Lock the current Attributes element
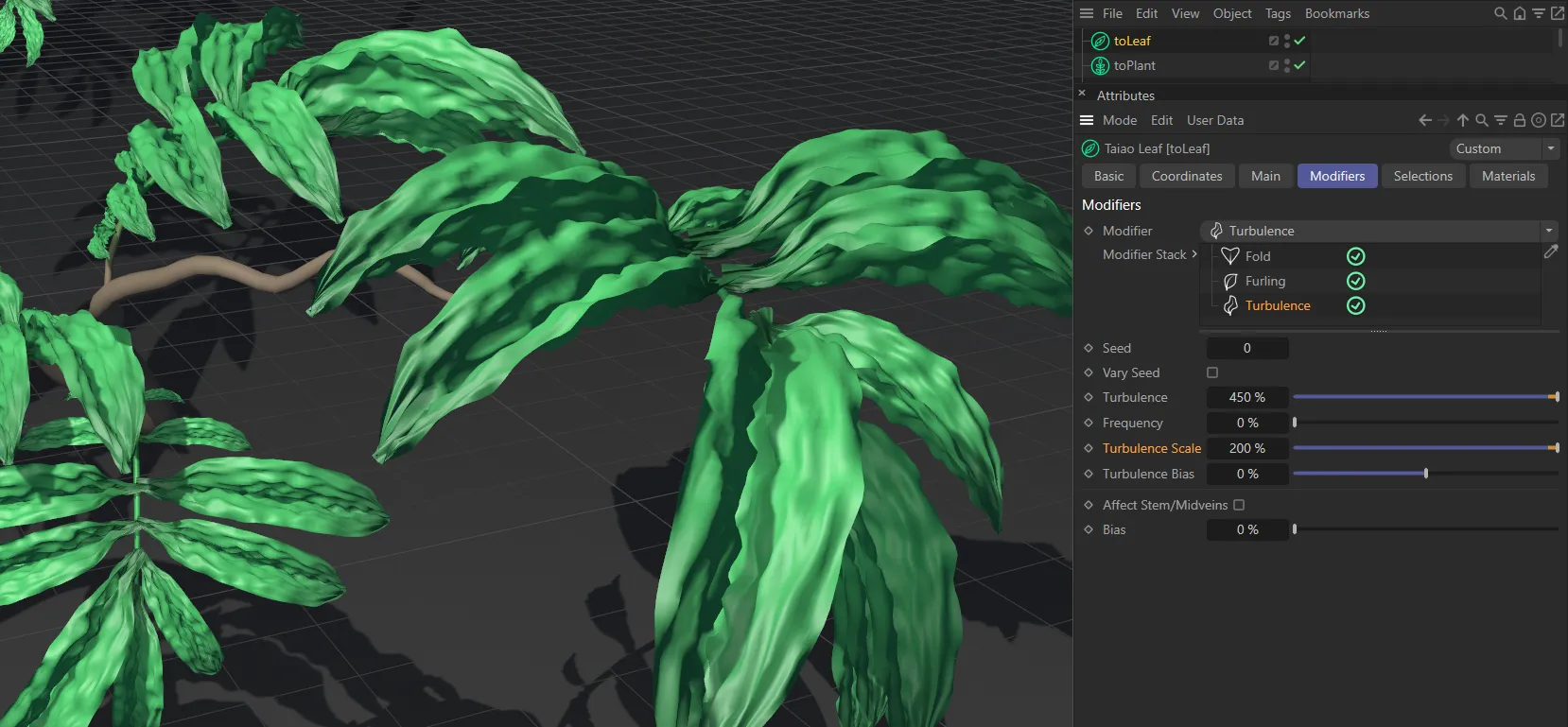This screenshot has height=727, width=1568. click(x=1520, y=120)
